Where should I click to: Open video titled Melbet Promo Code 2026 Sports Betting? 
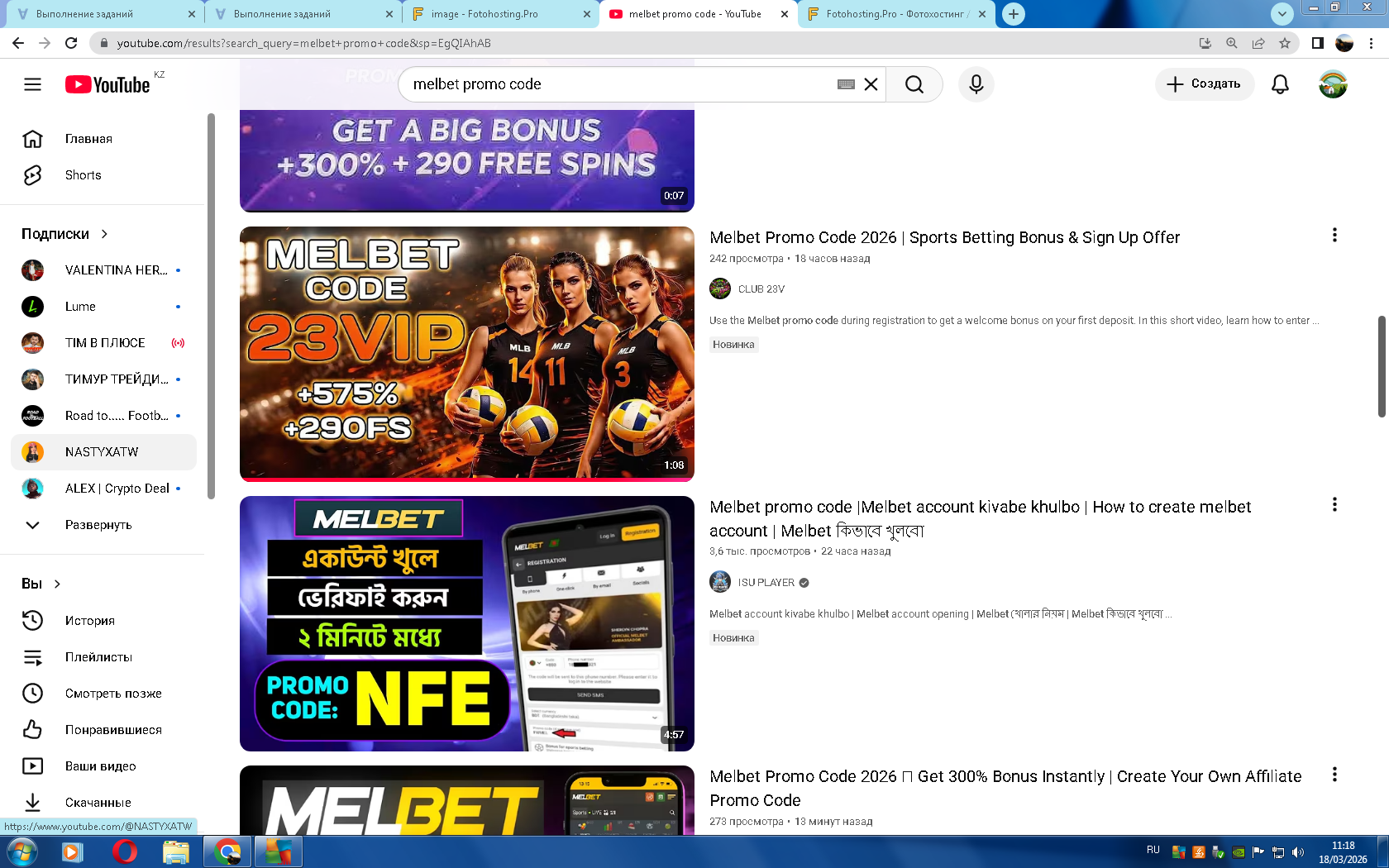pos(944,237)
